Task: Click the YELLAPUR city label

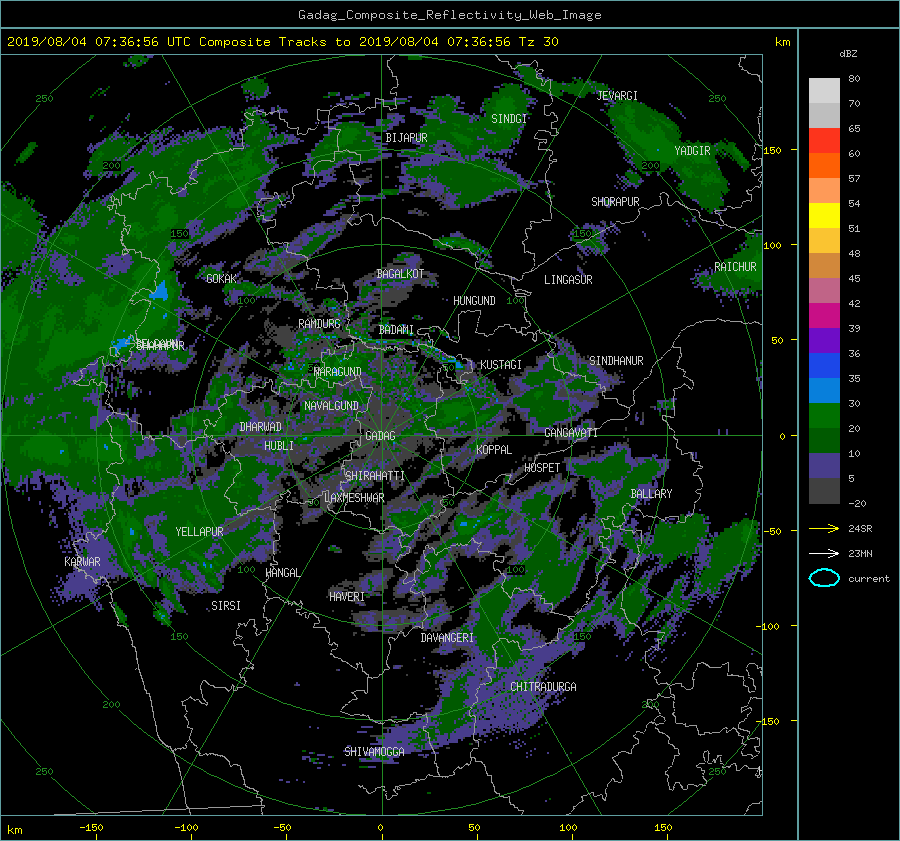Action: (199, 532)
